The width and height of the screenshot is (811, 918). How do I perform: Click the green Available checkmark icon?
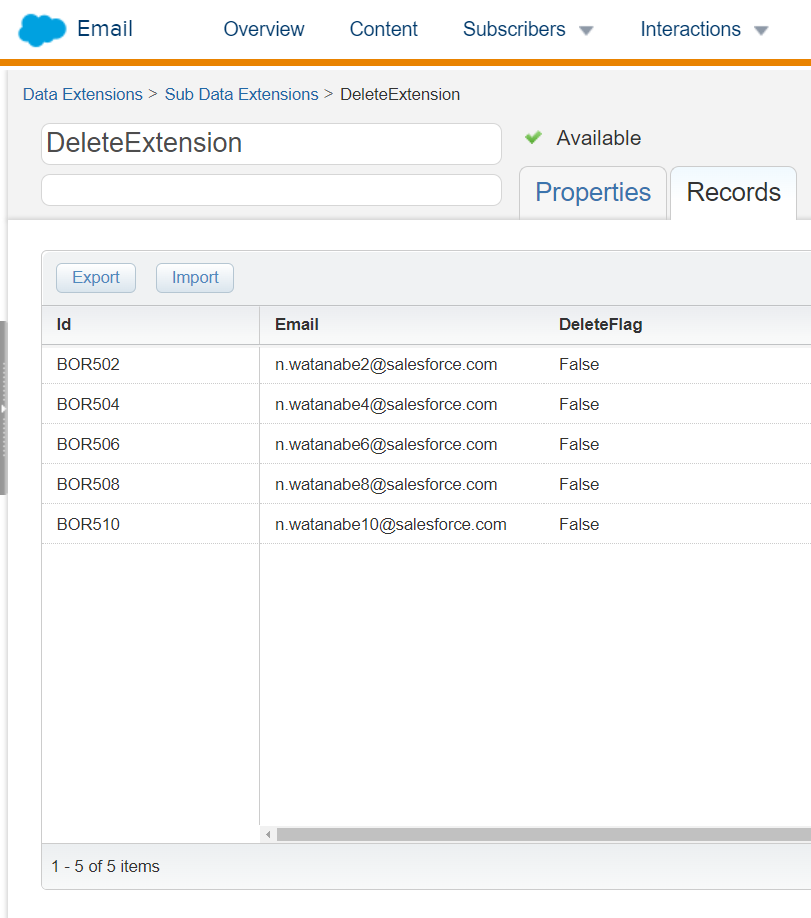coord(533,138)
